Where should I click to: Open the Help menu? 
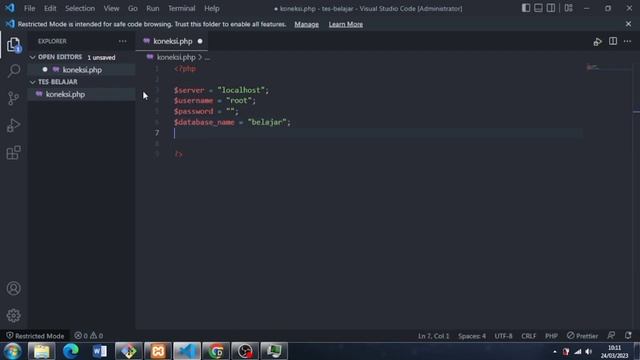coord(212,8)
